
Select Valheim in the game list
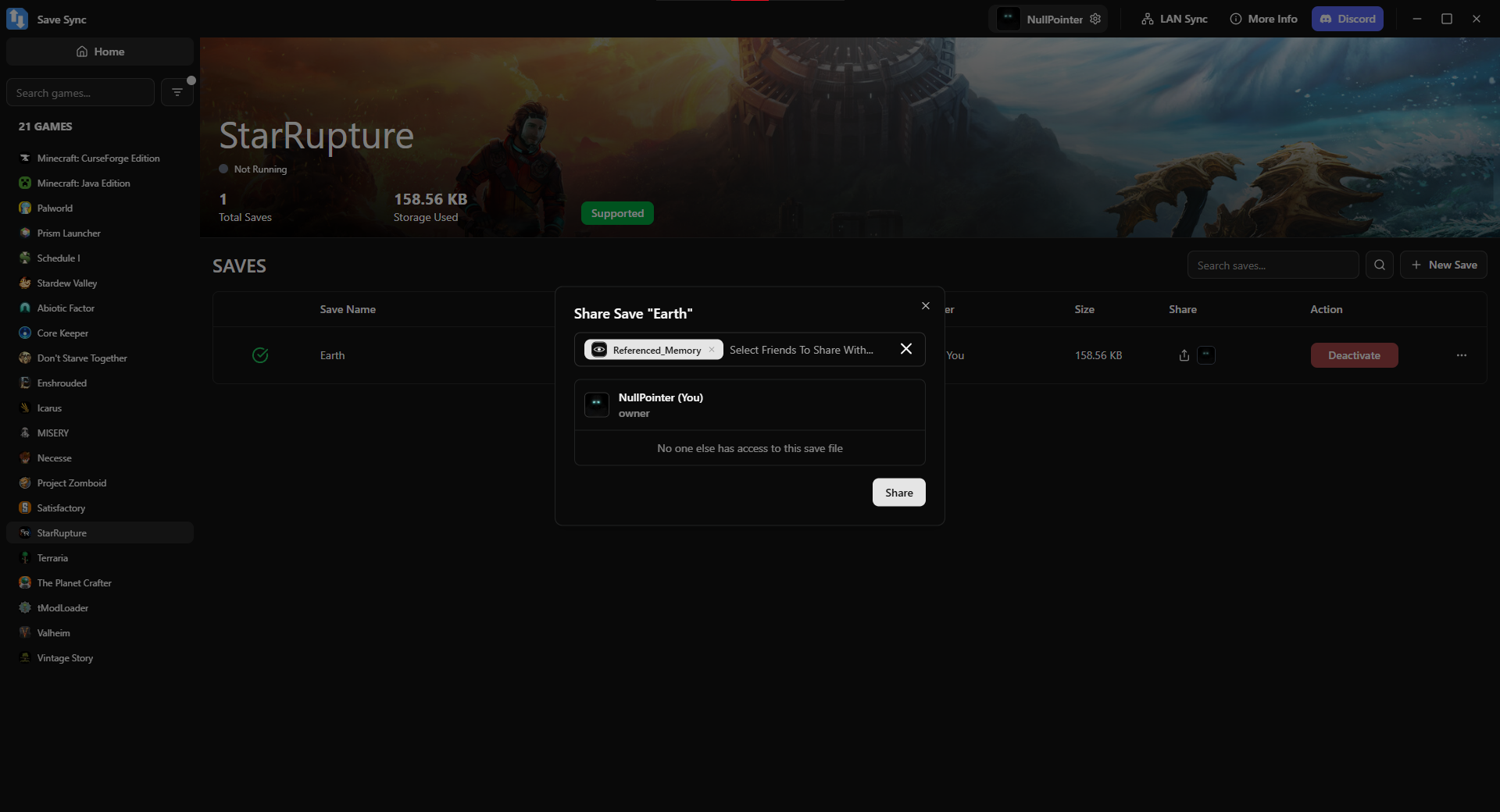[100, 633]
